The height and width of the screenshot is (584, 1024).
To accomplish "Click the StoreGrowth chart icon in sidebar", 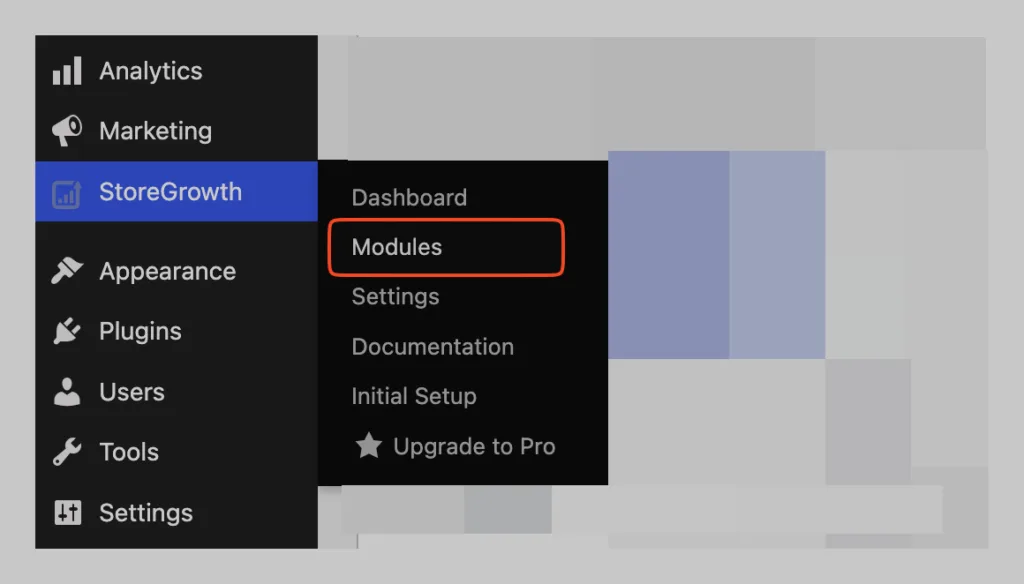I will (x=67, y=194).
